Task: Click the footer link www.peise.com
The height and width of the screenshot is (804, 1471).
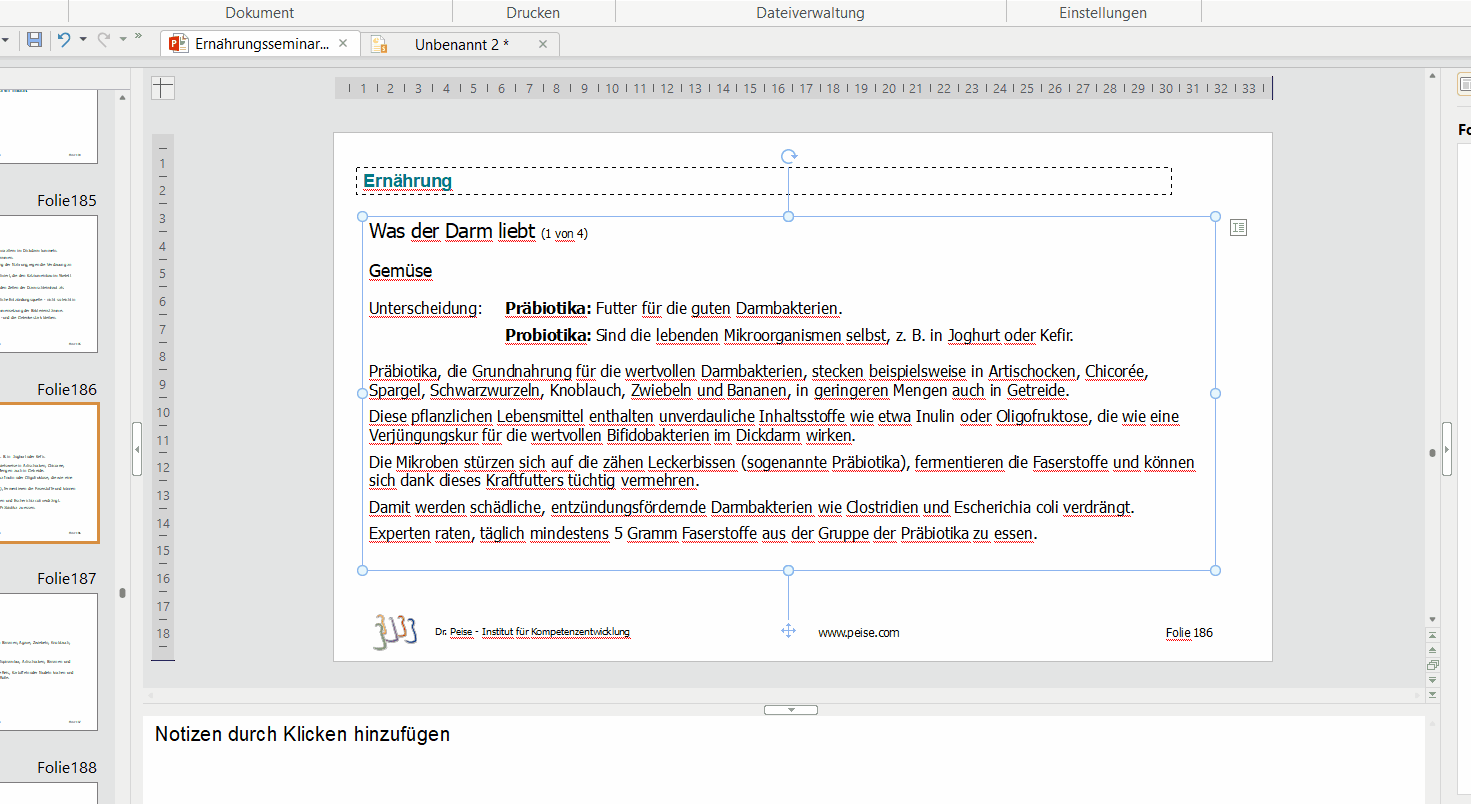Action: point(858,633)
